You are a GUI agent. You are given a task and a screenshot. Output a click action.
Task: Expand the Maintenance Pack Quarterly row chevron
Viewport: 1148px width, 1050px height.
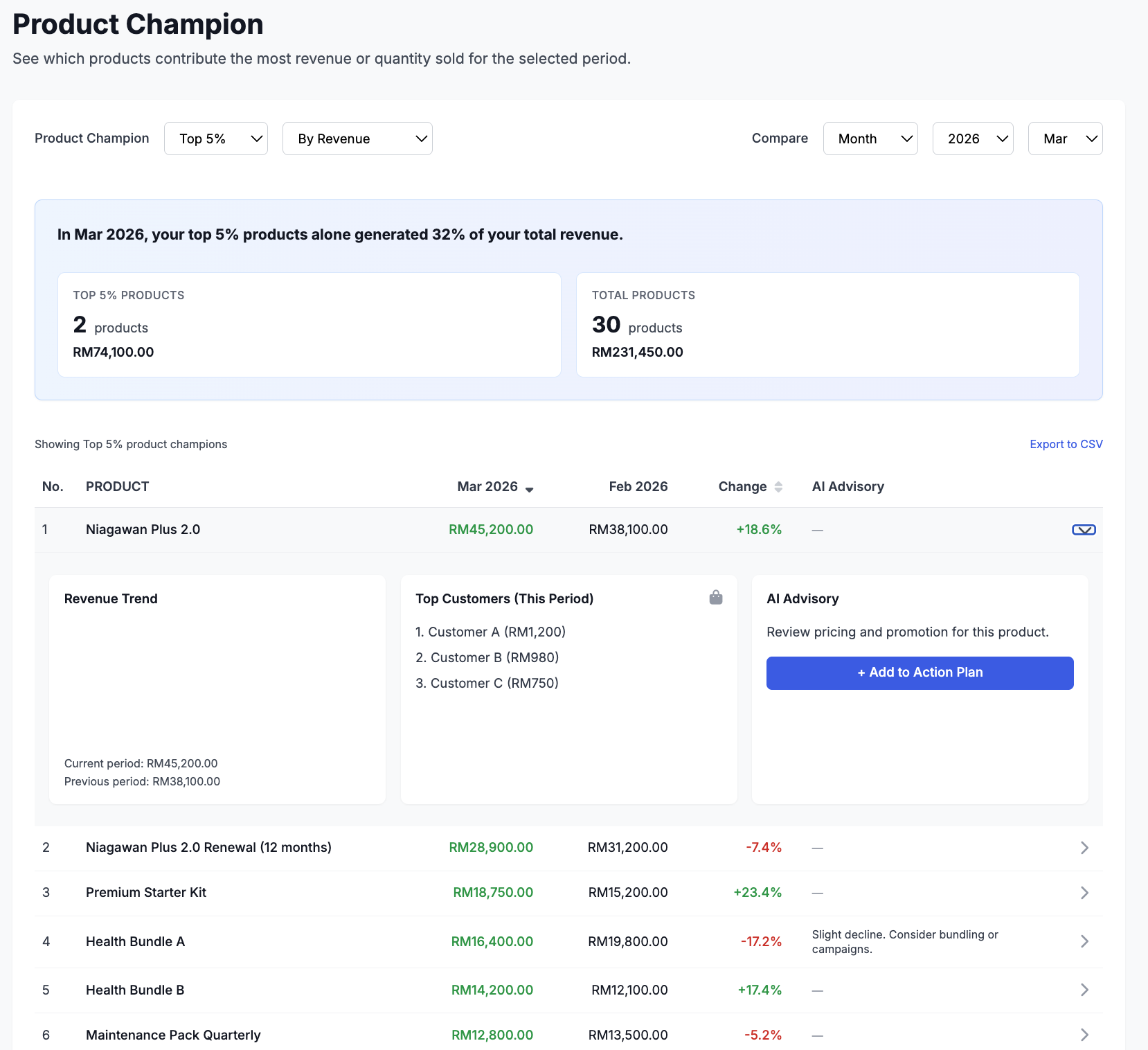1084,1035
